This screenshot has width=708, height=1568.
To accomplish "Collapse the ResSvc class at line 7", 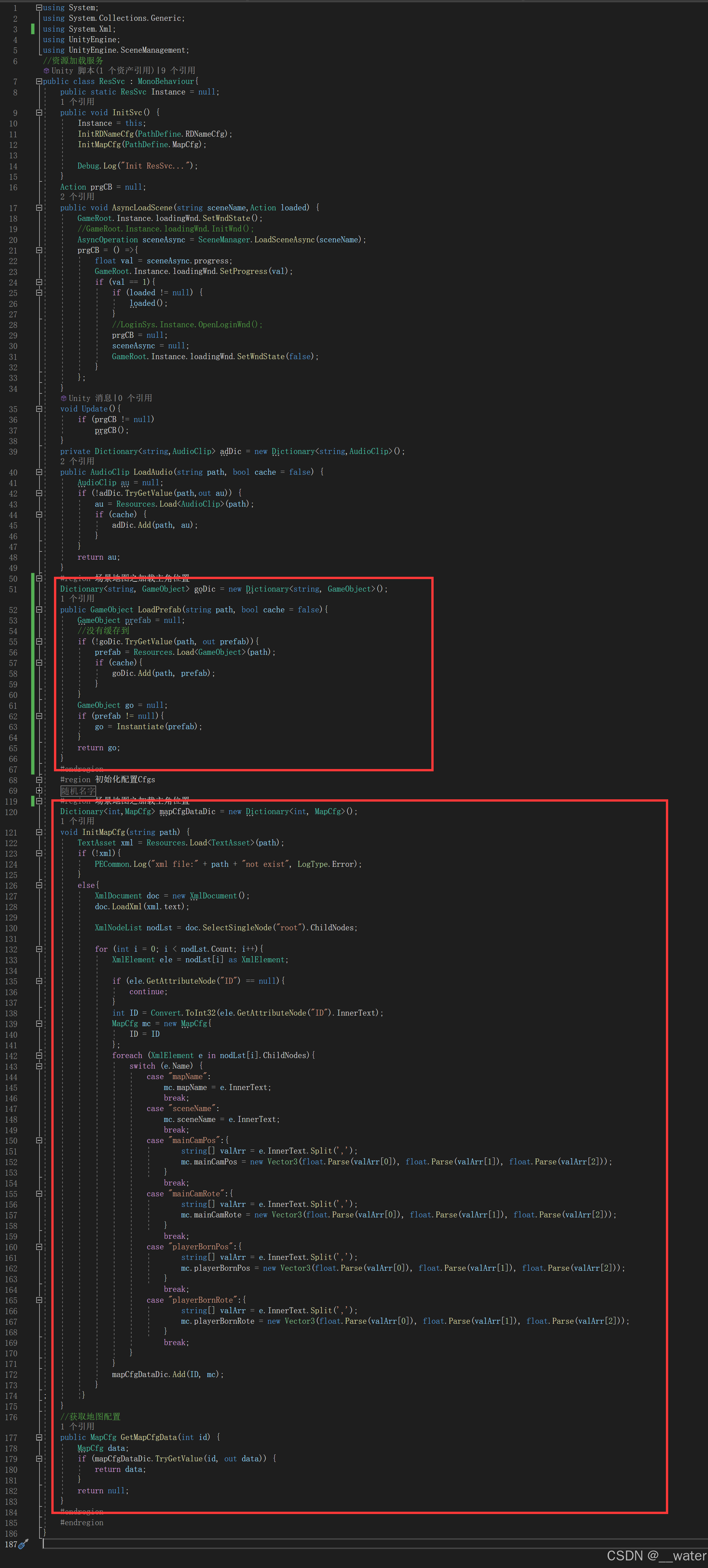I will 39,81.
